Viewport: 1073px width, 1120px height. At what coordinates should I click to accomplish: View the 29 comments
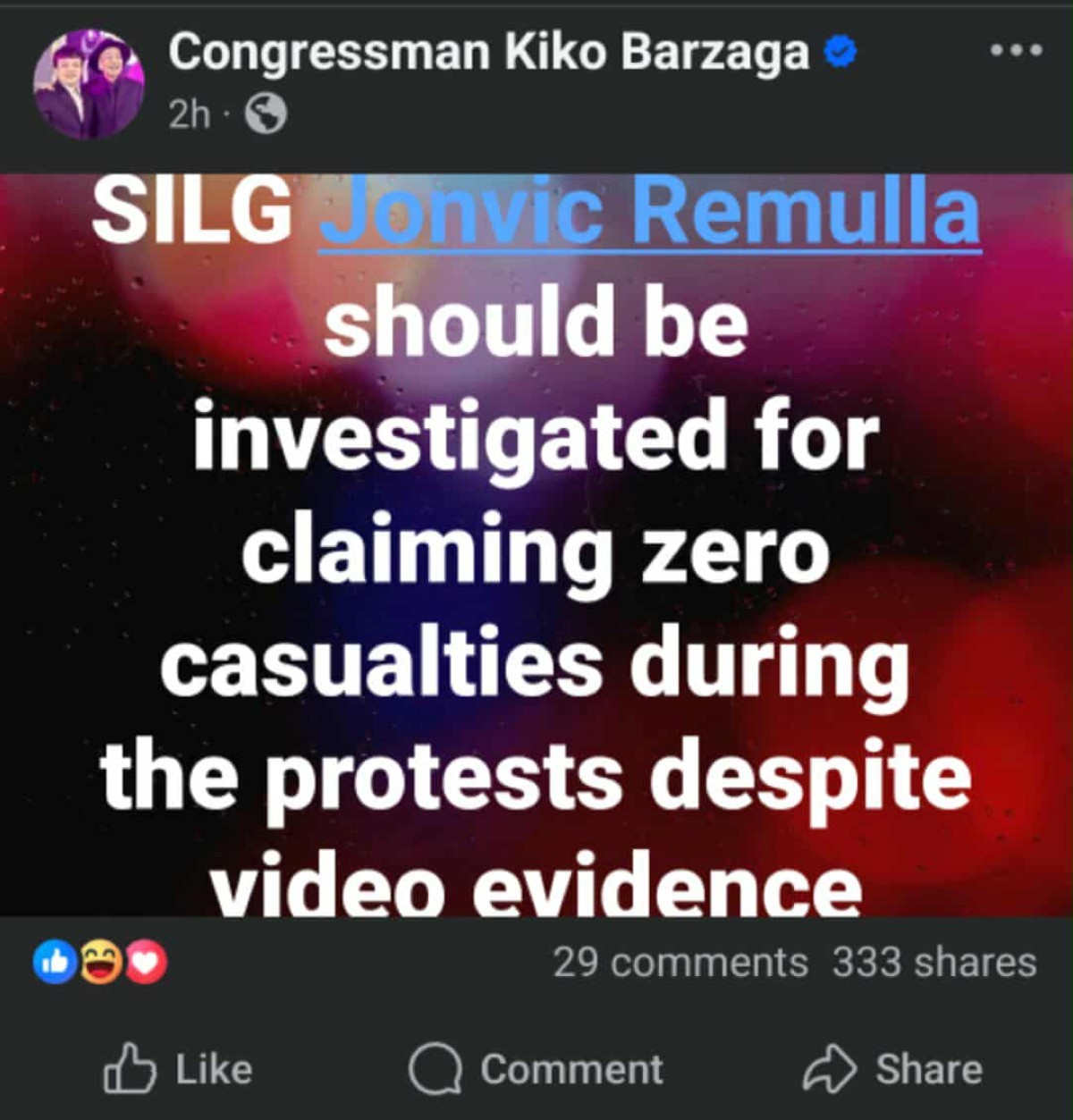pos(680,963)
